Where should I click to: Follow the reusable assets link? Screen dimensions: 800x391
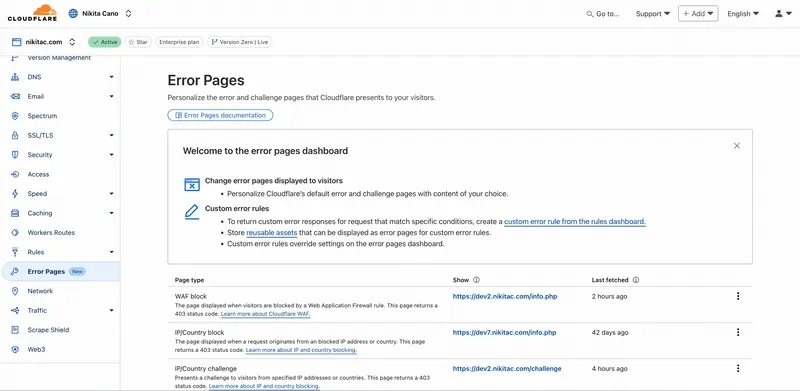coord(271,233)
